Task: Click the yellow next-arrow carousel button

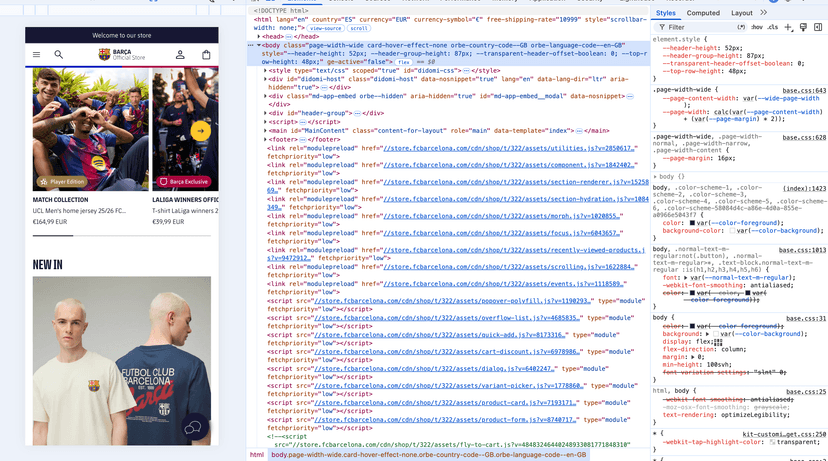Action: [x=200, y=131]
